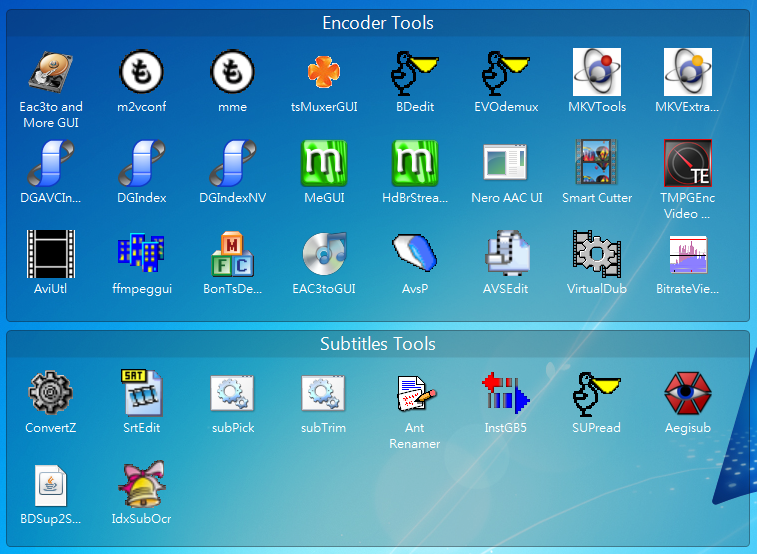The width and height of the screenshot is (757, 554).
Task: Open the AvsP eraser icon
Action: [x=415, y=252]
